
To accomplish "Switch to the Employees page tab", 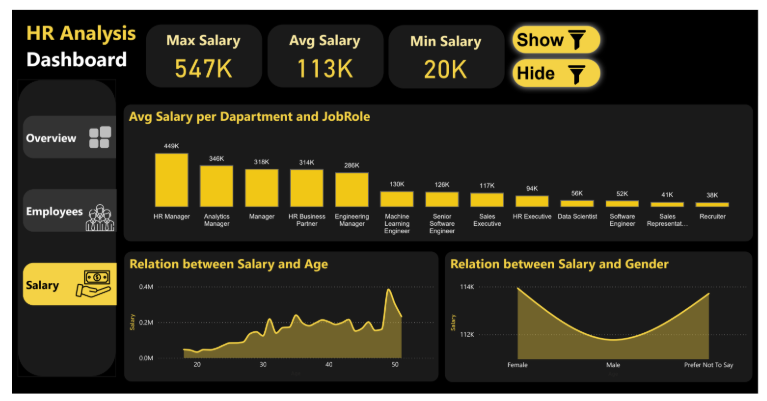I will click(x=69, y=211).
